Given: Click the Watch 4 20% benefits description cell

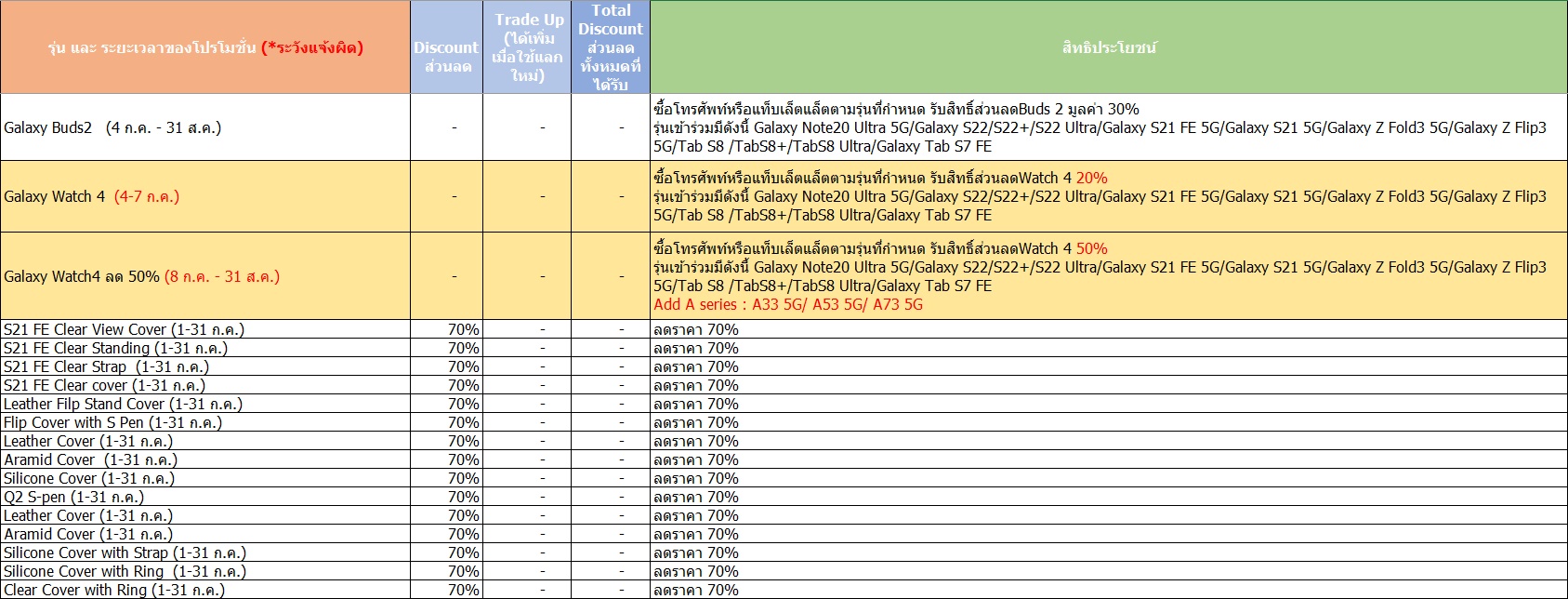Looking at the screenshot, I should [x=1109, y=196].
